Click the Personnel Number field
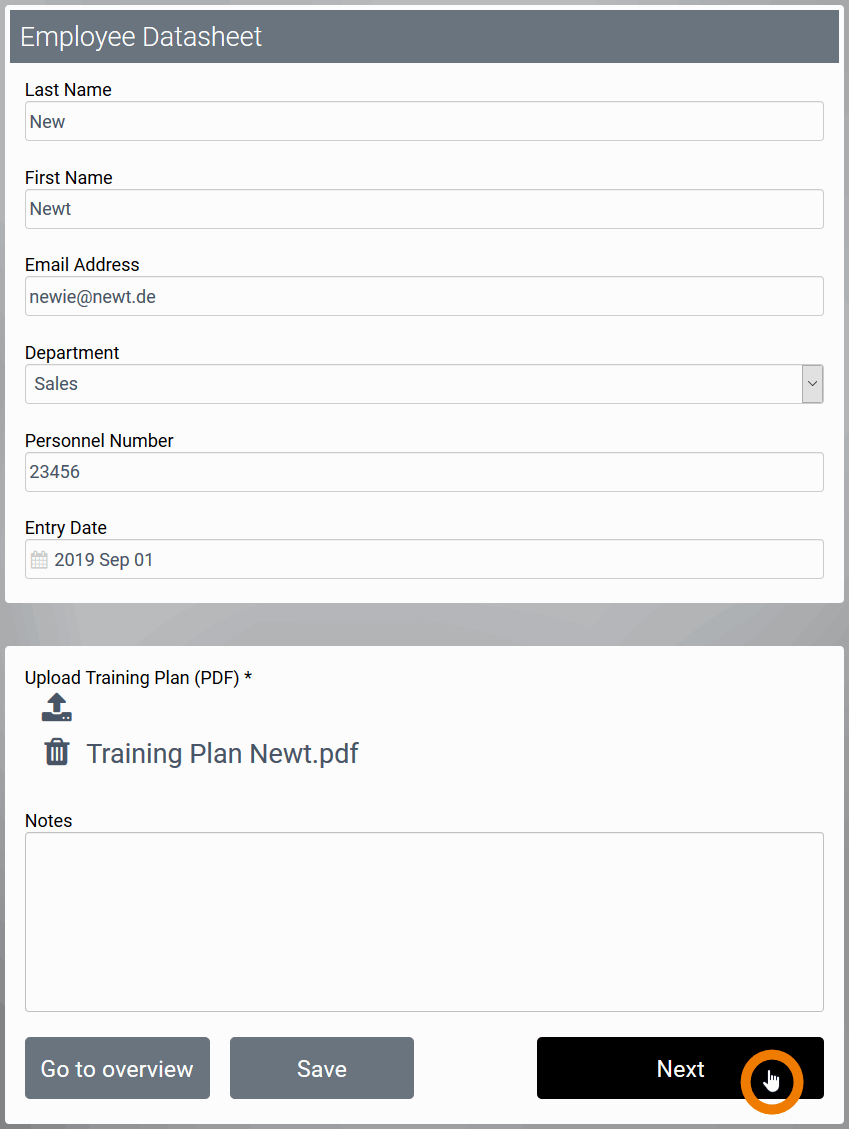The width and height of the screenshot is (849, 1129). (x=424, y=472)
